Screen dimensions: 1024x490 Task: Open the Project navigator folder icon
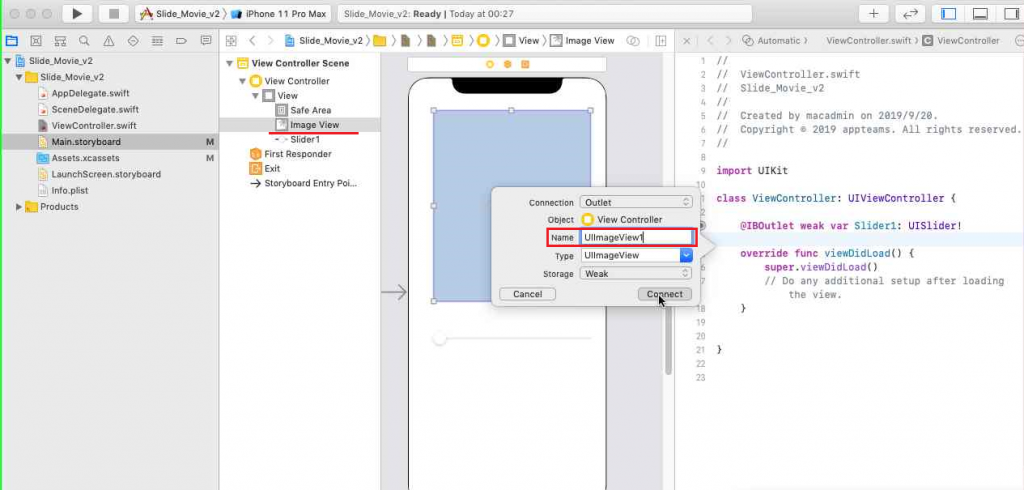(12, 41)
